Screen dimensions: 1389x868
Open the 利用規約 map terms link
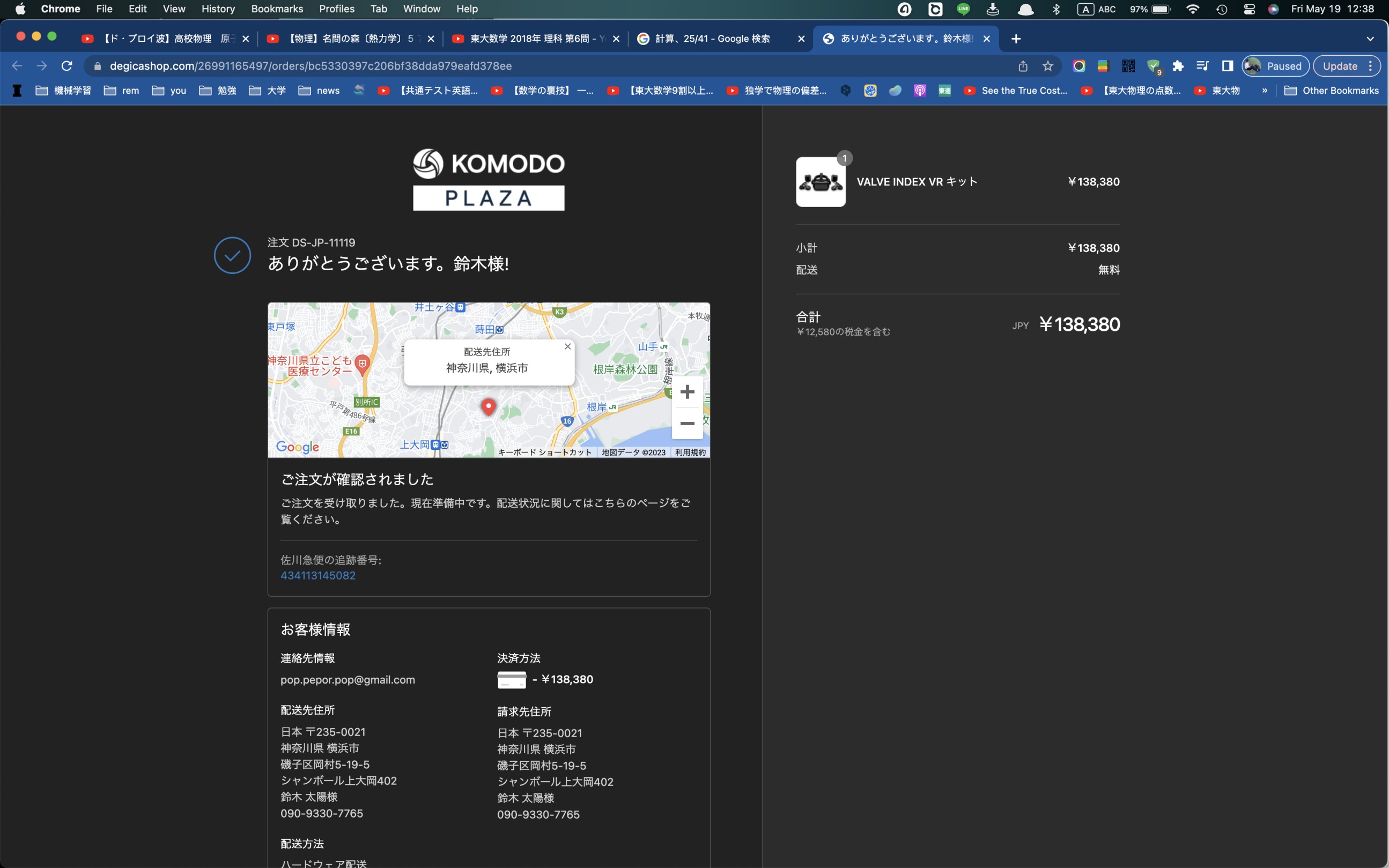(690, 452)
